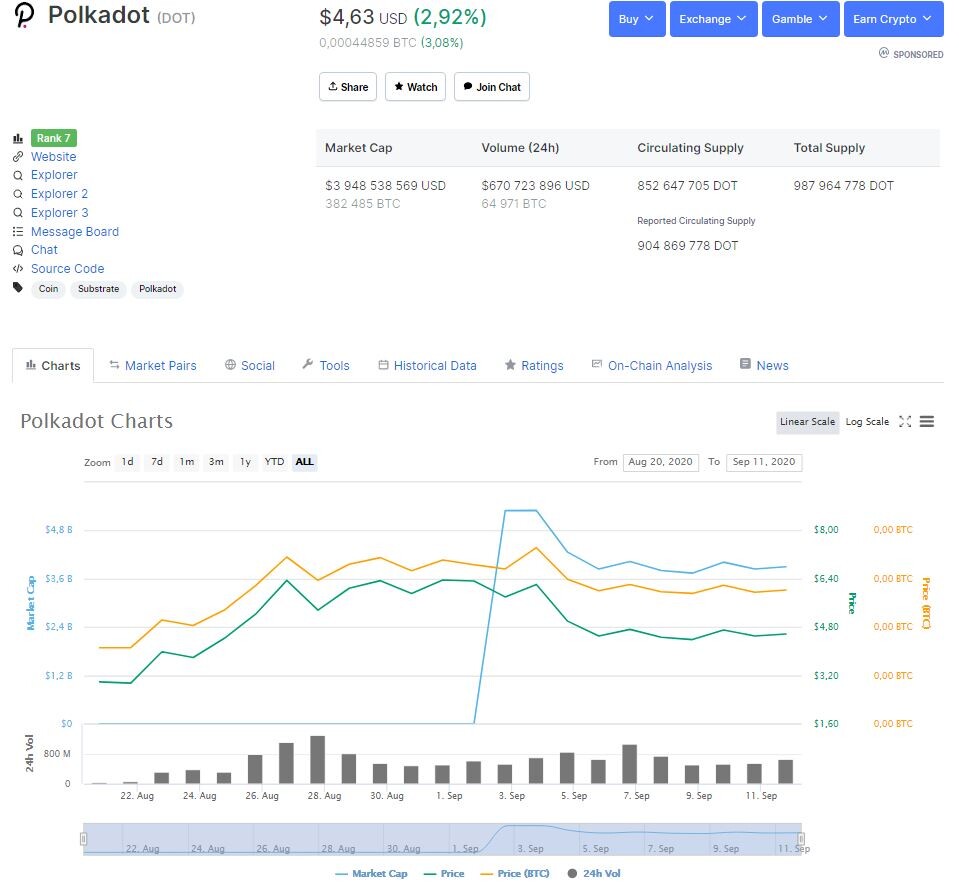Click the link icon beside Website

(x=18, y=157)
